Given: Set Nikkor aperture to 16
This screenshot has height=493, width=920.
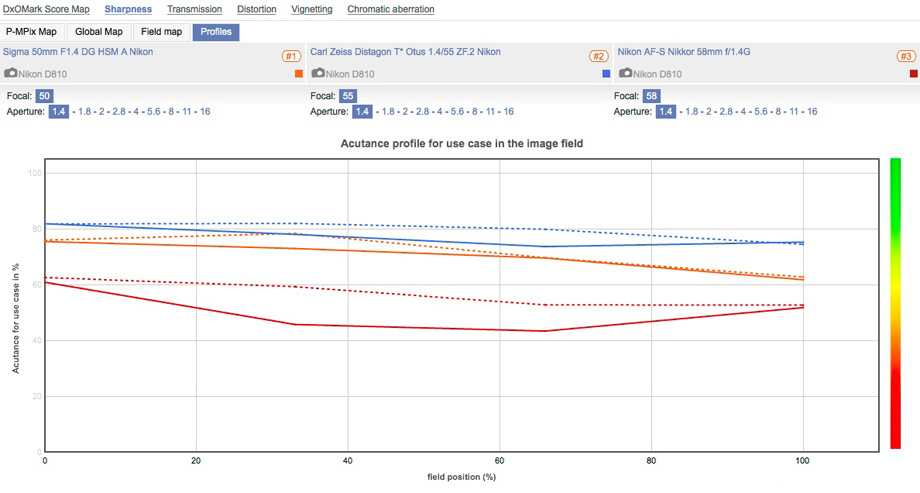Looking at the screenshot, I should coord(812,112).
